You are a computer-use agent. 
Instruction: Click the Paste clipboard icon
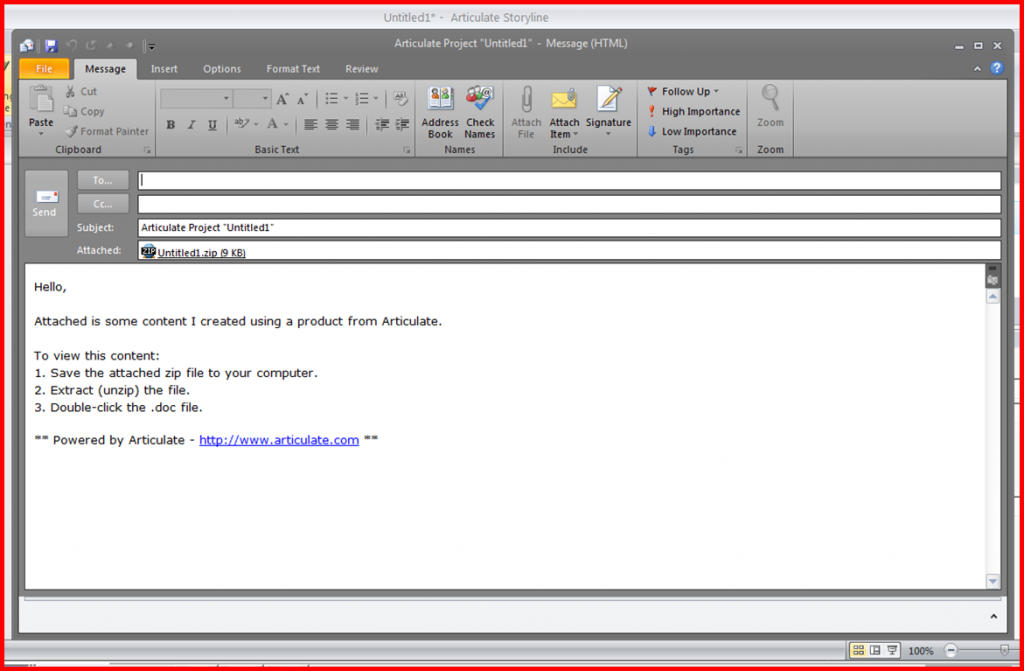click(41, 99)
